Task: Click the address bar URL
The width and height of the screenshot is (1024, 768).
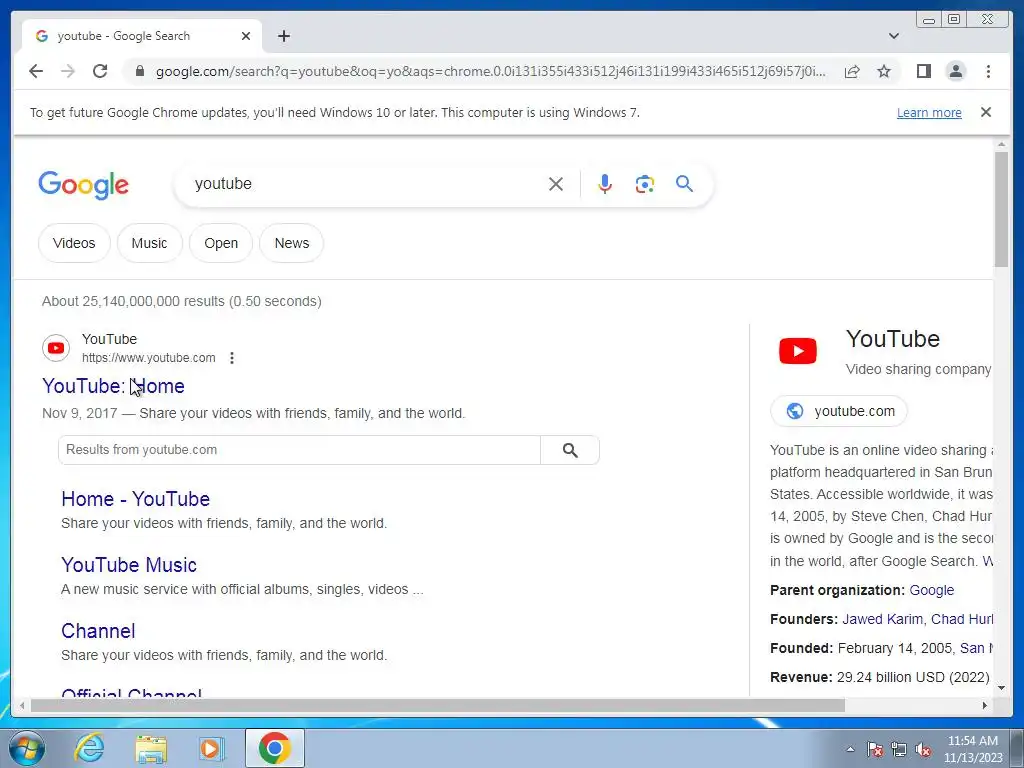Action: (x=490, y=71)
